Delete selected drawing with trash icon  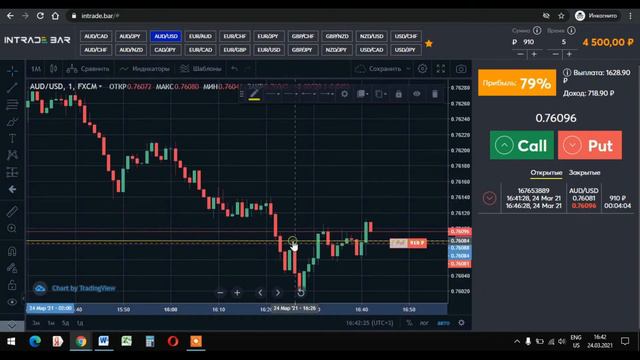[x=435, y=94]
